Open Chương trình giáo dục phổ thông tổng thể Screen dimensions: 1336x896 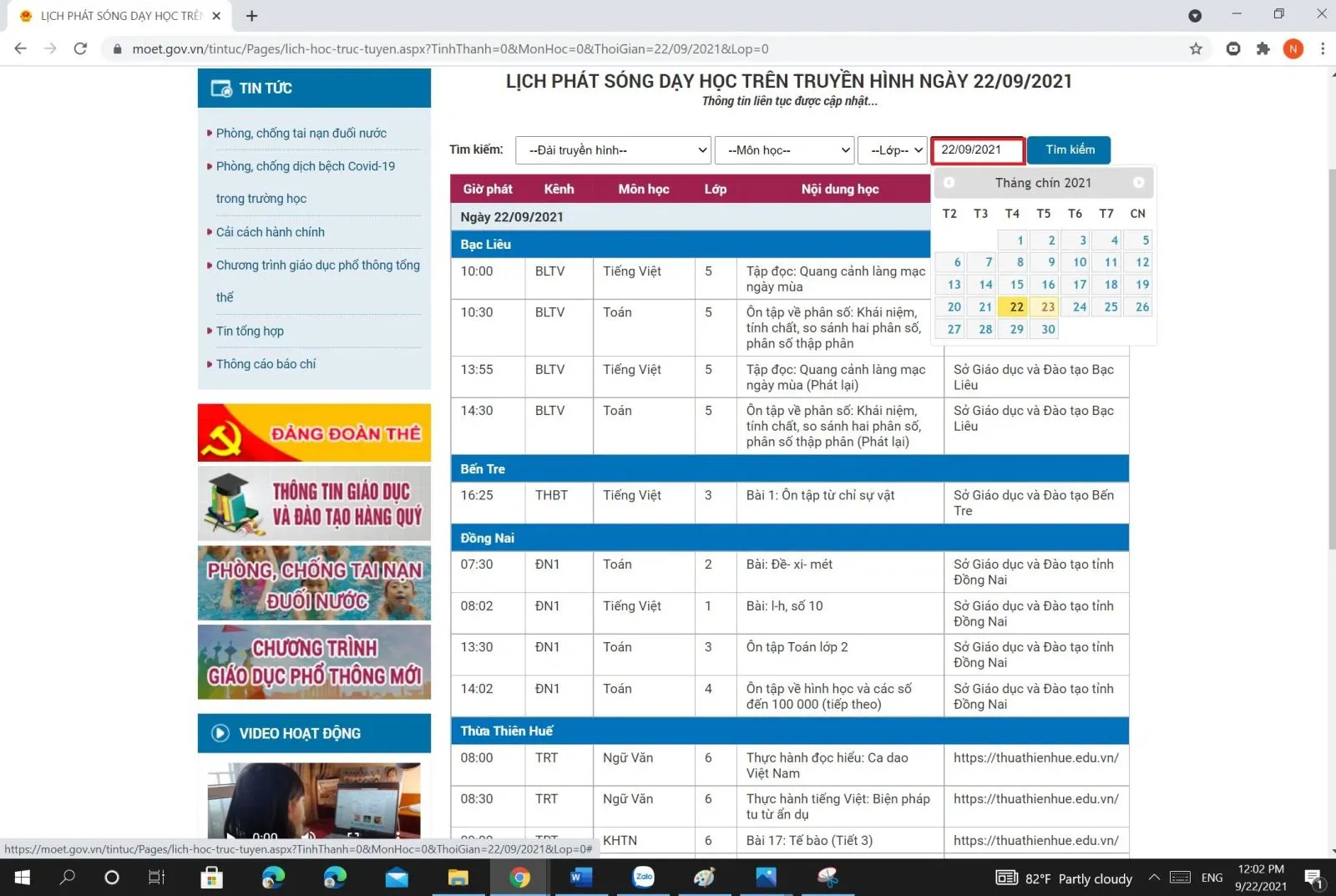(x=317, y=281)
